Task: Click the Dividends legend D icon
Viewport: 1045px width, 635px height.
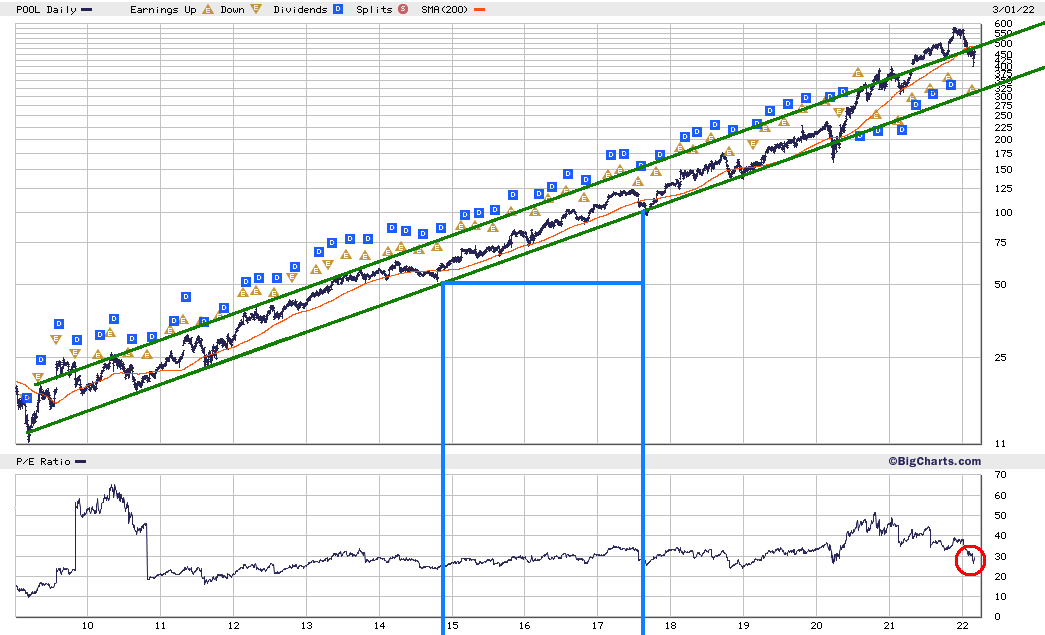Action: [x=338, y=9]
